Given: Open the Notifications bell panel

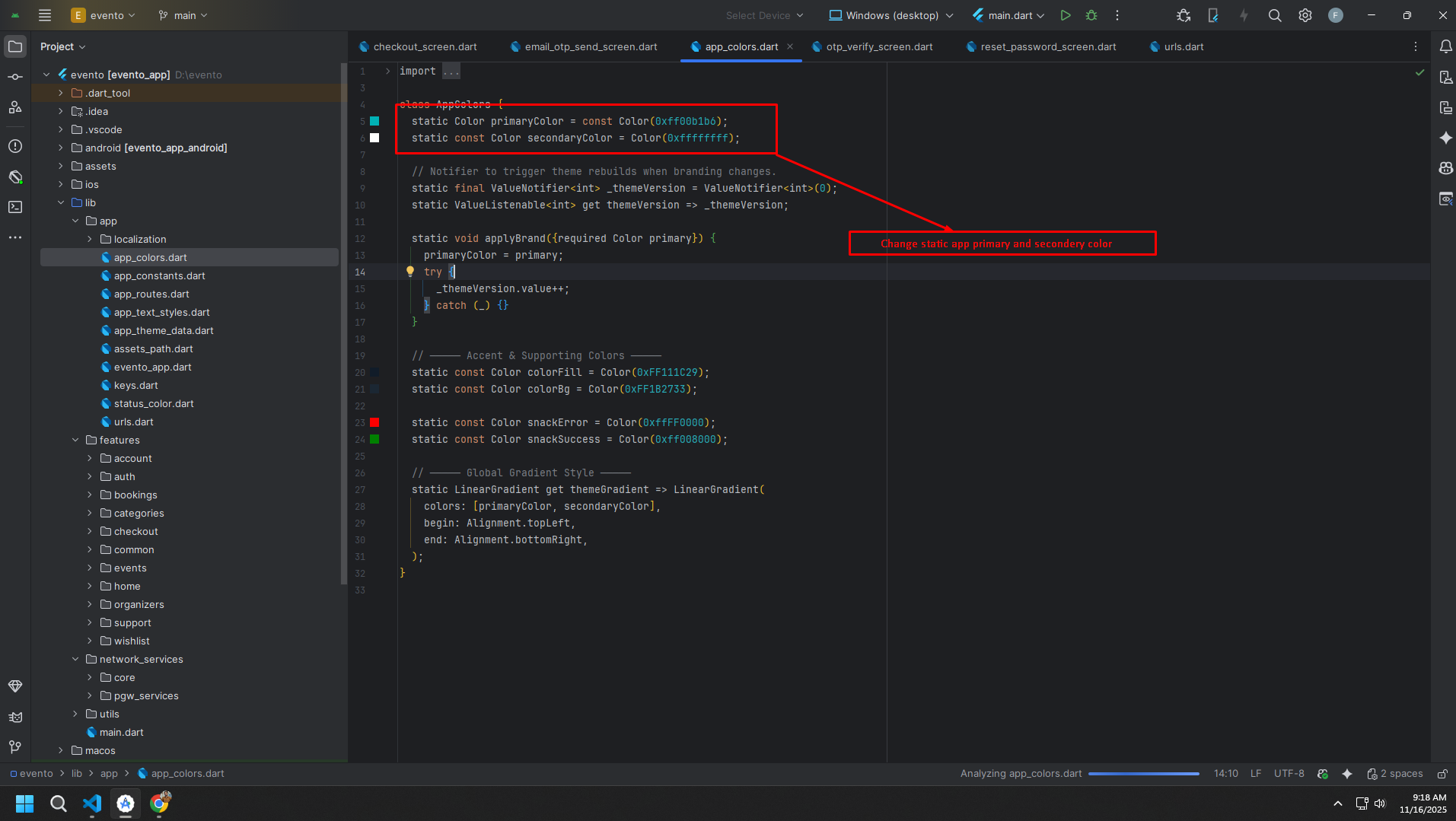Looking at the screenshot, I should click(x=1445, y=46).
